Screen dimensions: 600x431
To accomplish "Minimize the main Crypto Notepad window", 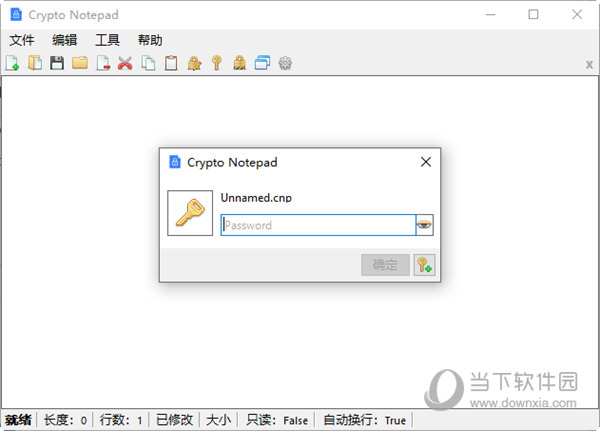I will [x=491, y=15].
